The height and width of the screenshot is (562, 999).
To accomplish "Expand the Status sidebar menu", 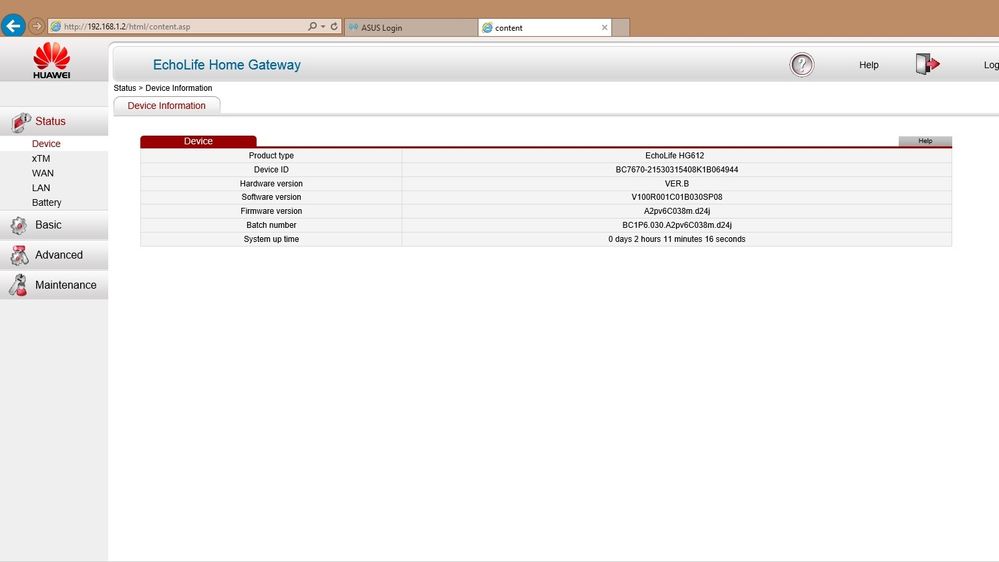I will pyautogui.click(x=50, y=121).
